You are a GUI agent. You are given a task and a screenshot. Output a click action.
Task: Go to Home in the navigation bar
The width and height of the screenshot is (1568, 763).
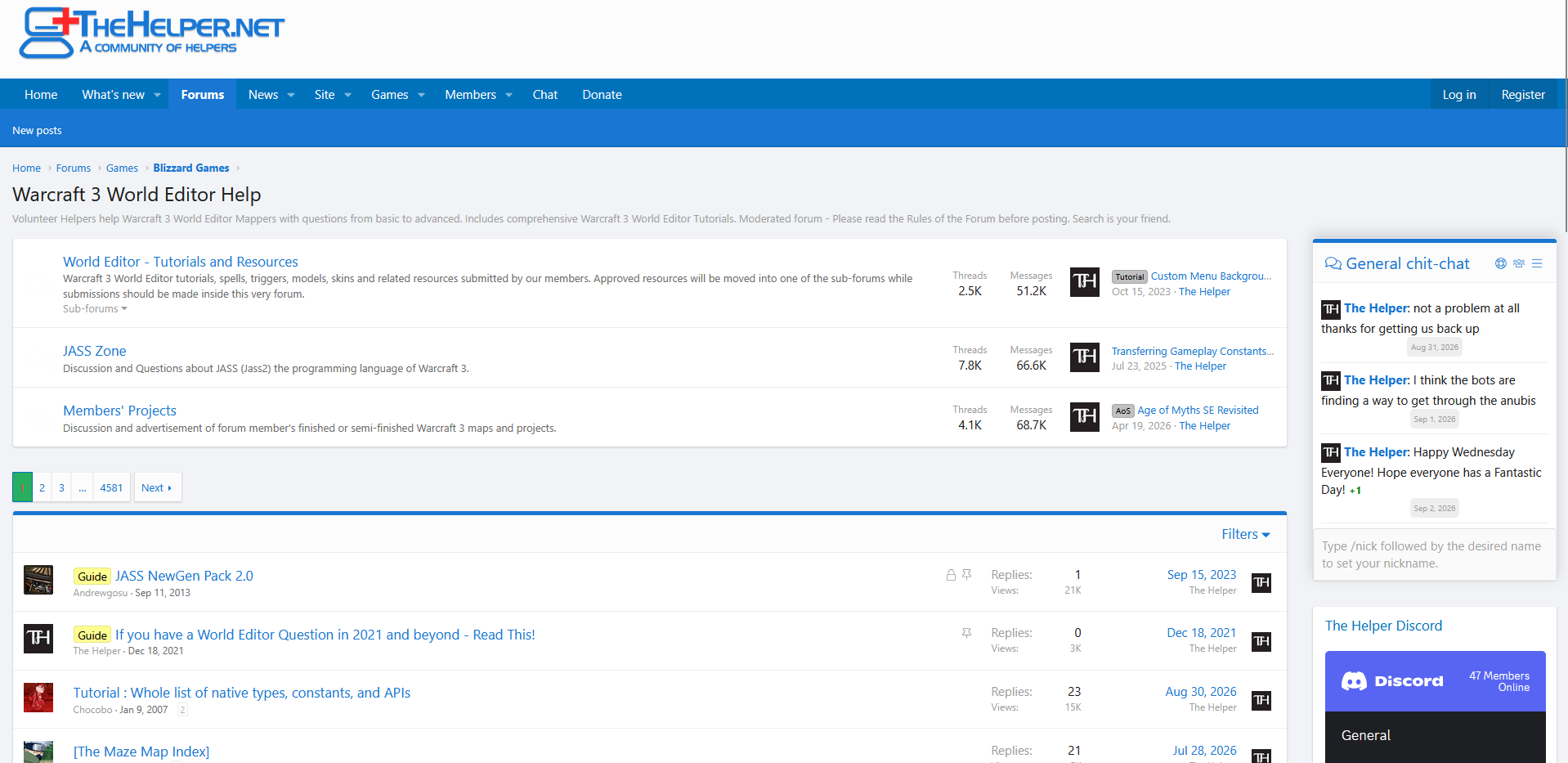click(41, 95)
